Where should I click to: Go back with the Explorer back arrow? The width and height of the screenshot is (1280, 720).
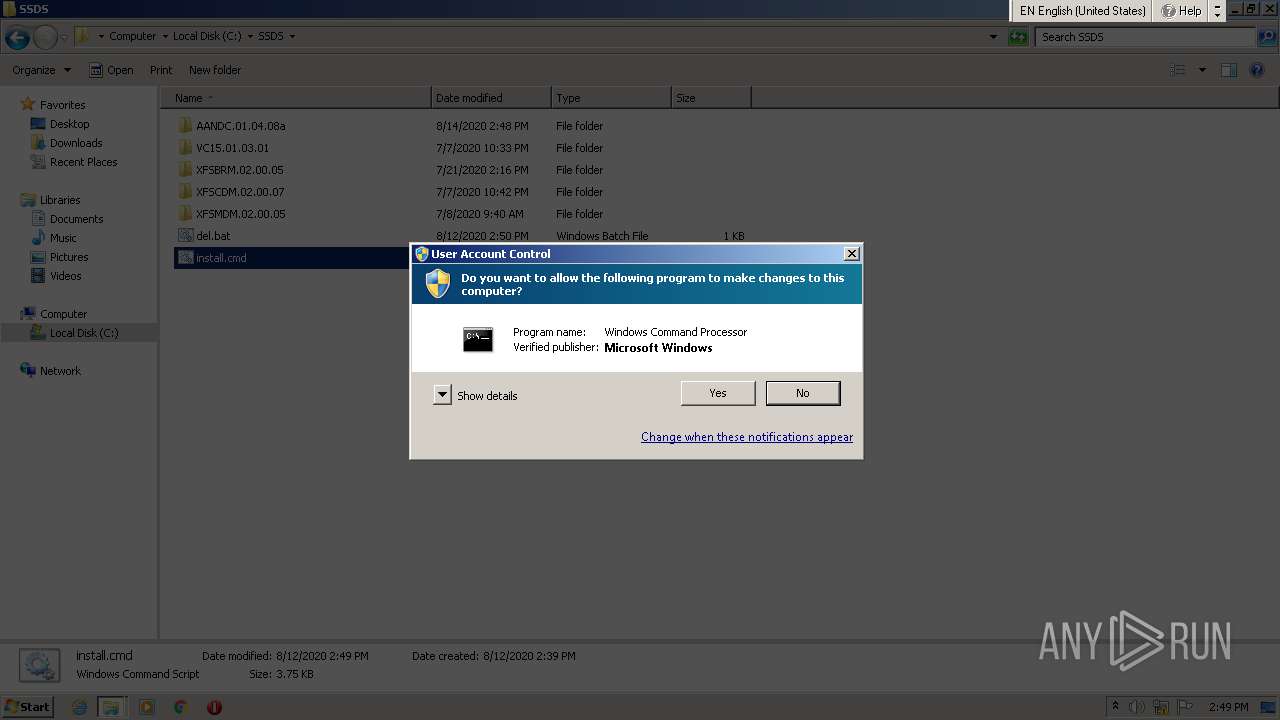pos(17,38)
